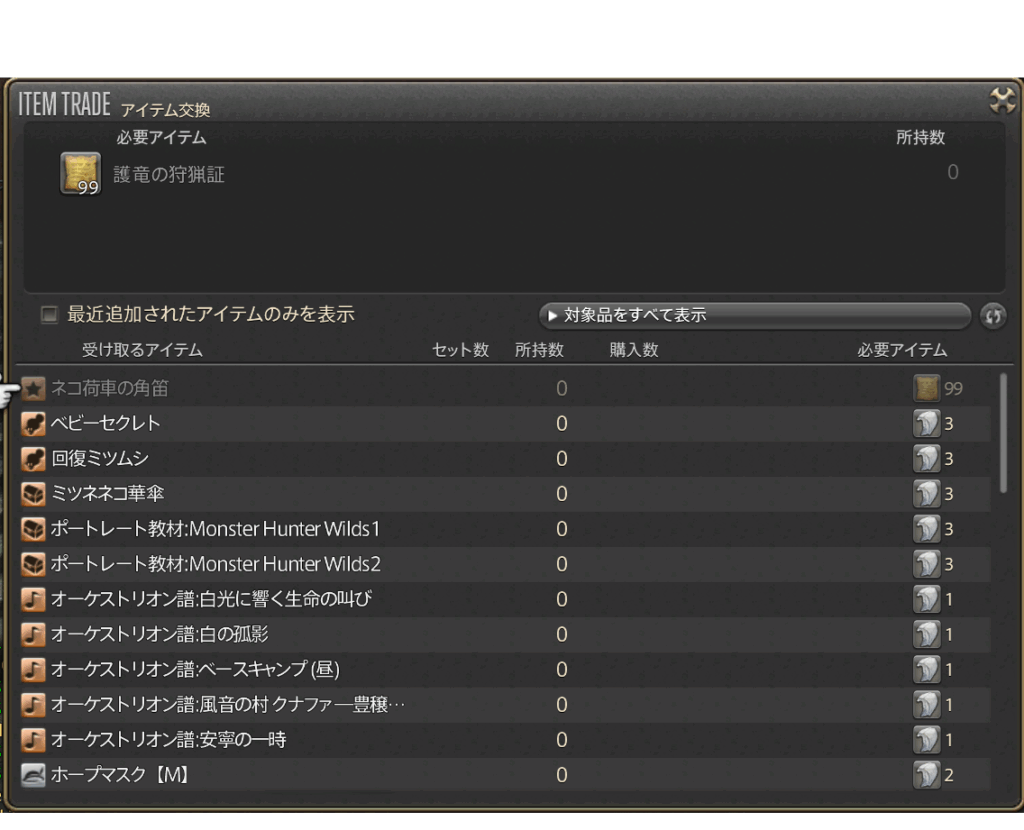
Task: Click the ベビーセクレト minion icon
Action: [x=34, y=424]
